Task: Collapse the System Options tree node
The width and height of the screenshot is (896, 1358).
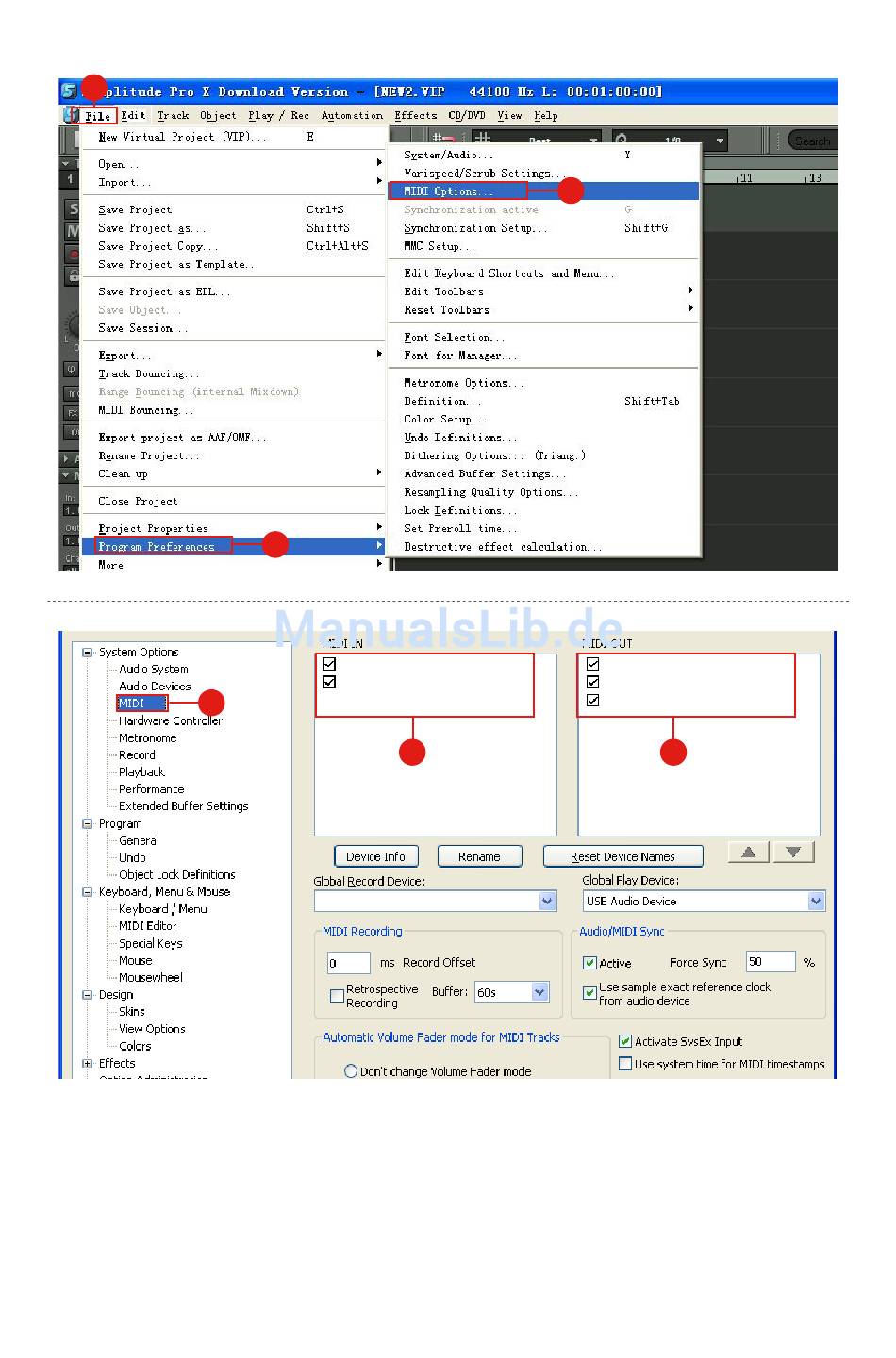Action: click(x=88, y=652)
